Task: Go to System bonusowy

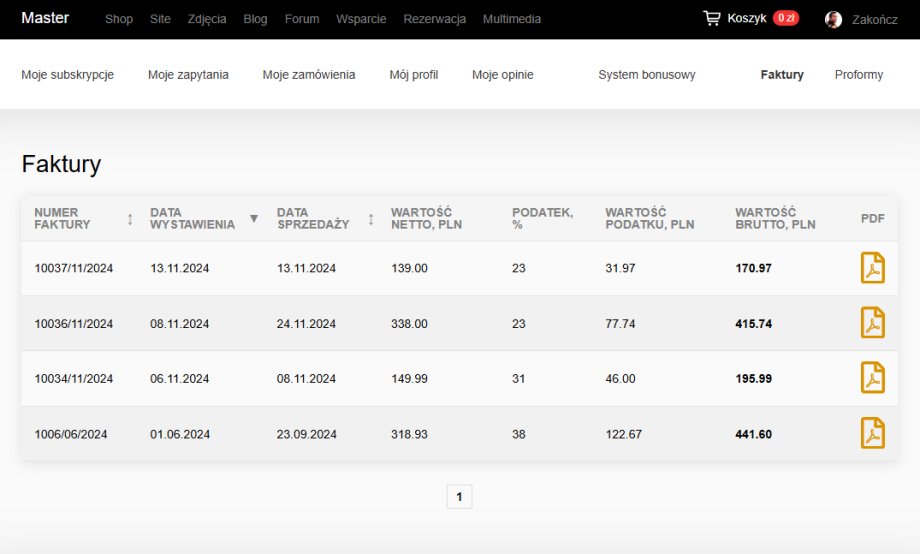Action: (x=646, y=75)
